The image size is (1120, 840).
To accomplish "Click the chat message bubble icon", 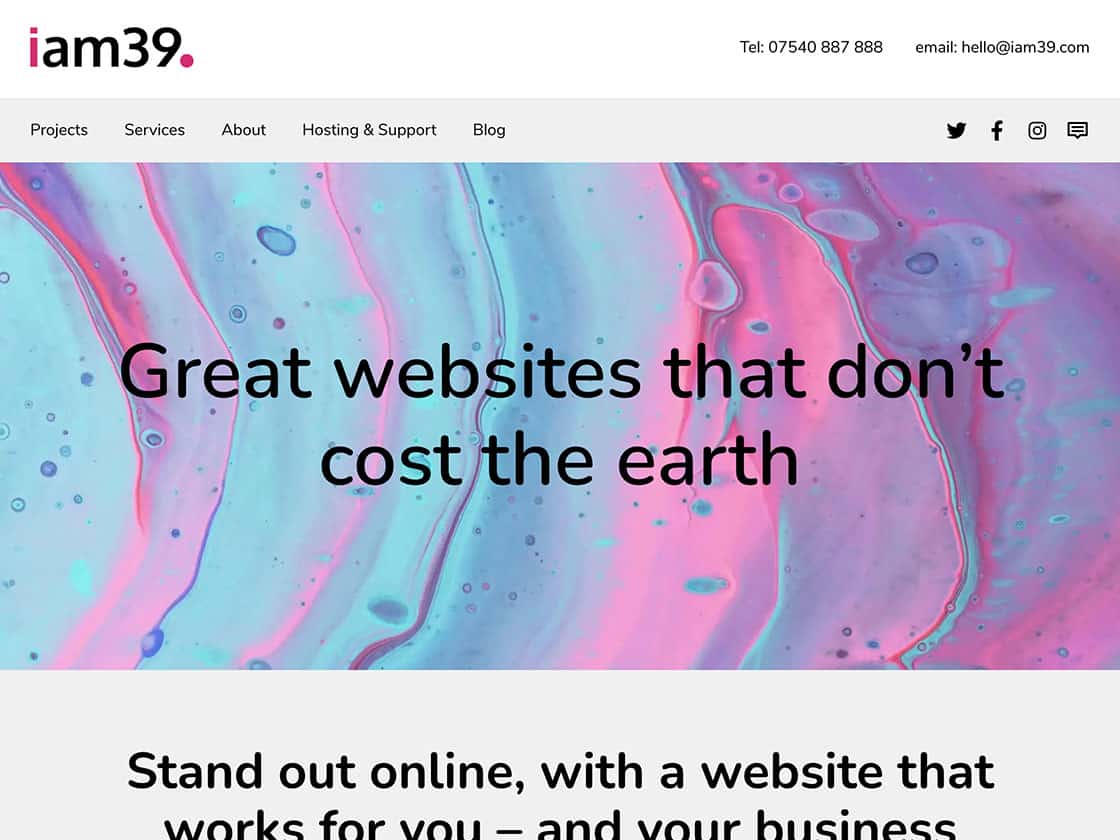I will (1077, 130).
